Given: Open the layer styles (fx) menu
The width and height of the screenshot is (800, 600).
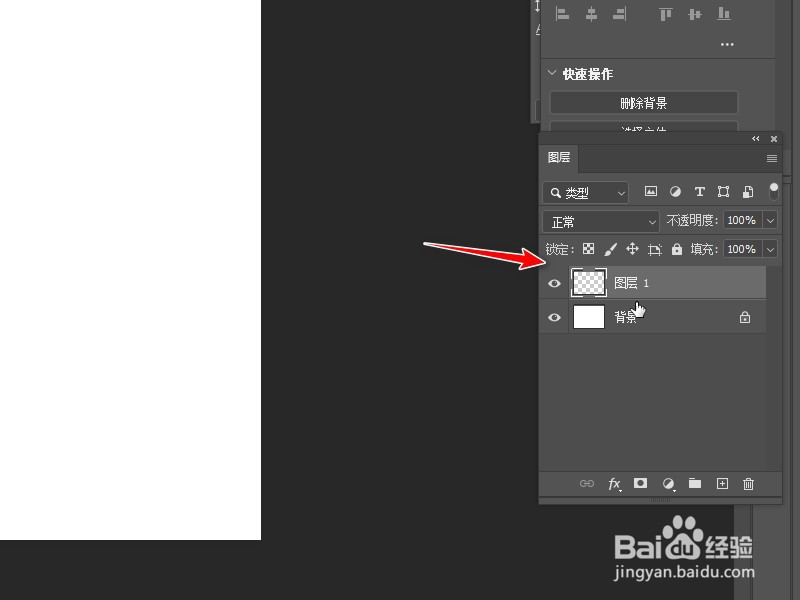Looking at the screenshot, I should (x=614, y=484).
